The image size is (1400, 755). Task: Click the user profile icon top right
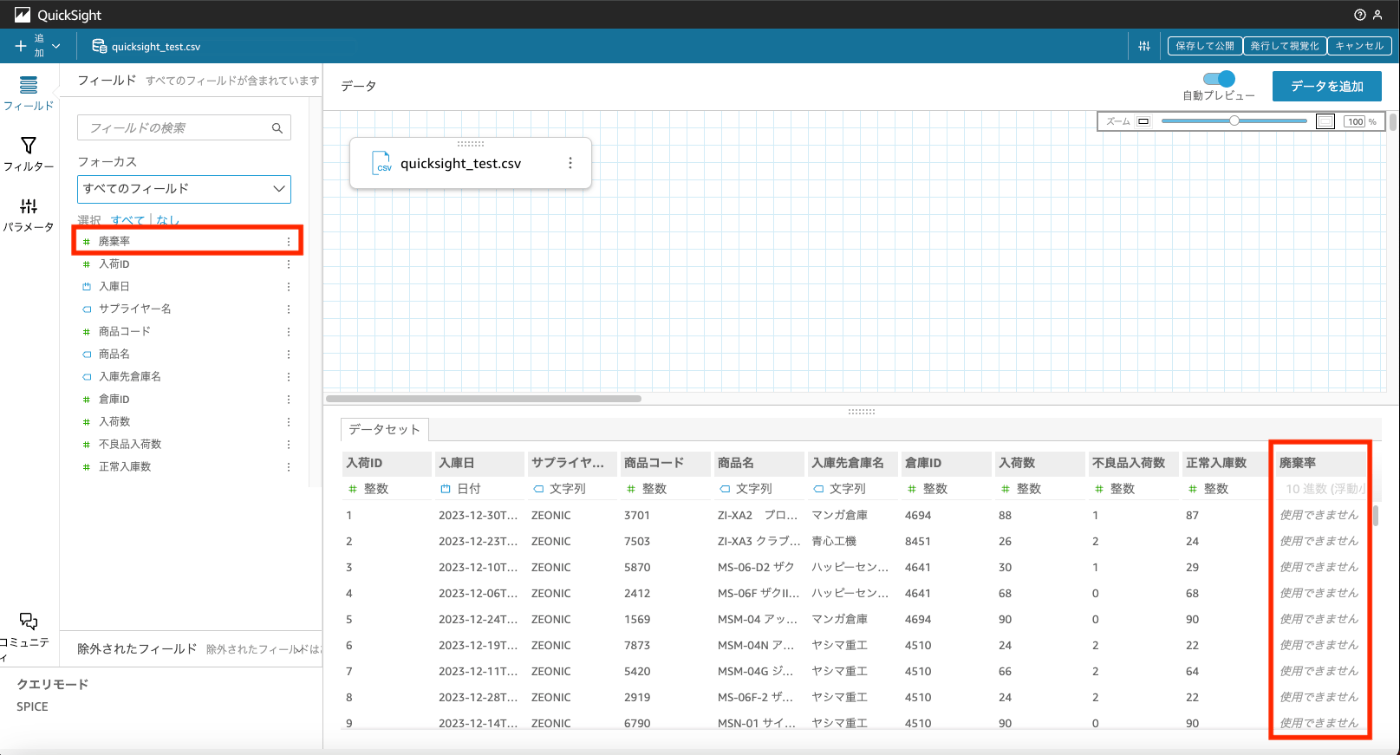pos(1380,14)
